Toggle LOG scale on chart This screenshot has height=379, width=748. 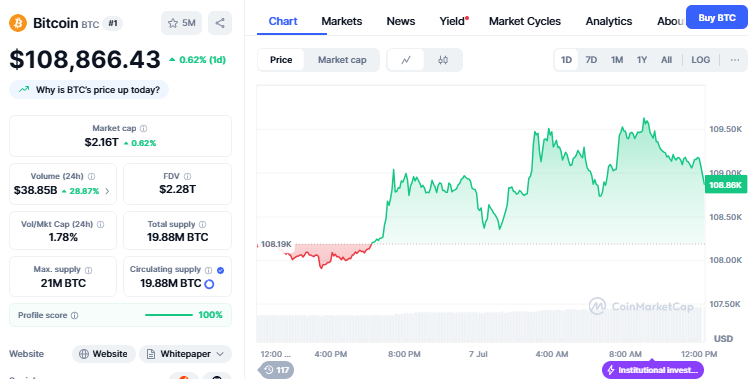700,60
